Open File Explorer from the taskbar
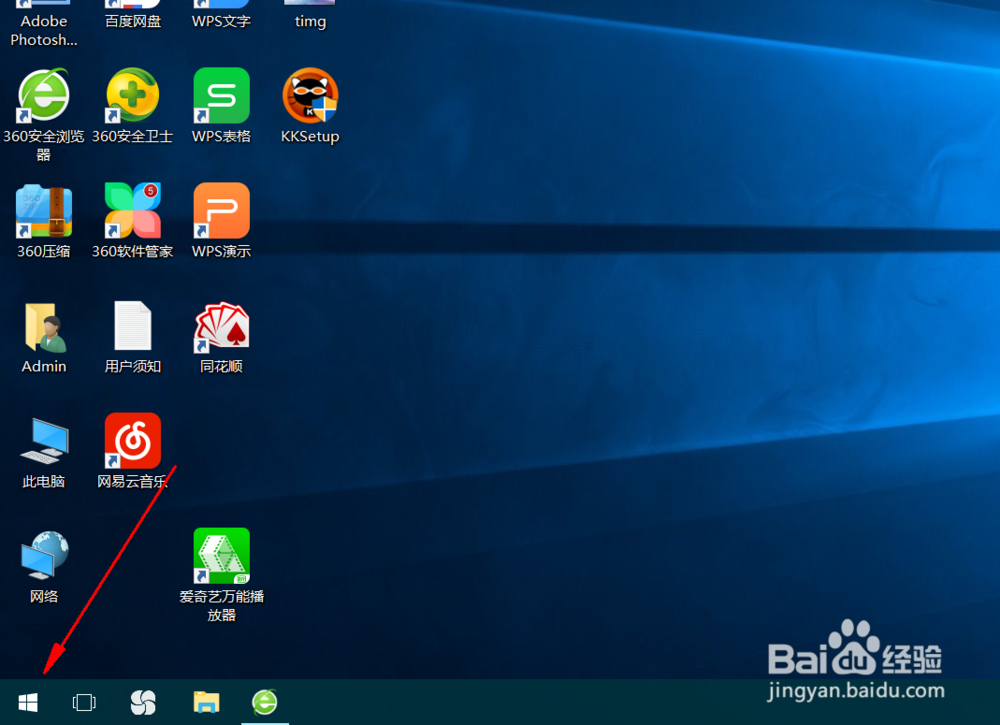 tap(206, 702)
